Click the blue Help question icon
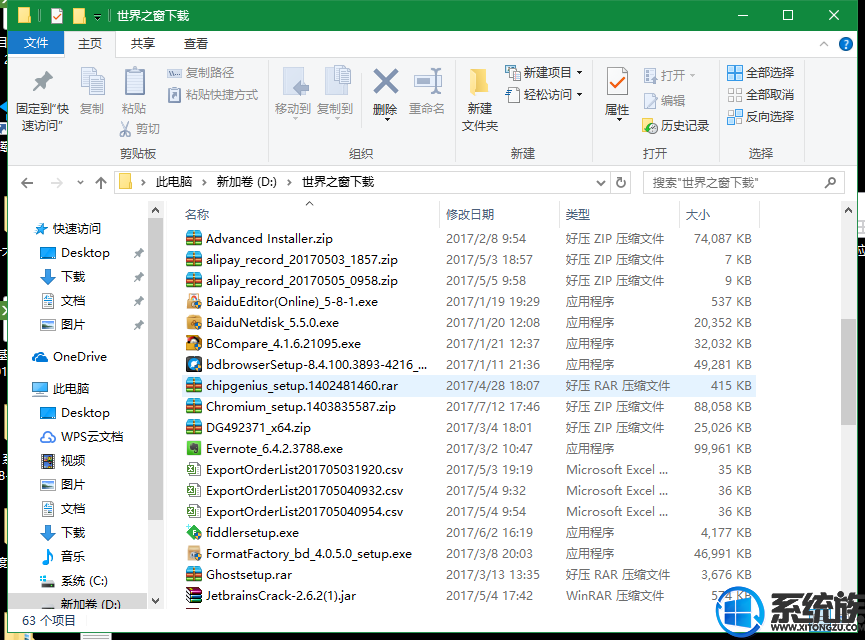Viewport: 865px width, 640px height. (846, 44)
